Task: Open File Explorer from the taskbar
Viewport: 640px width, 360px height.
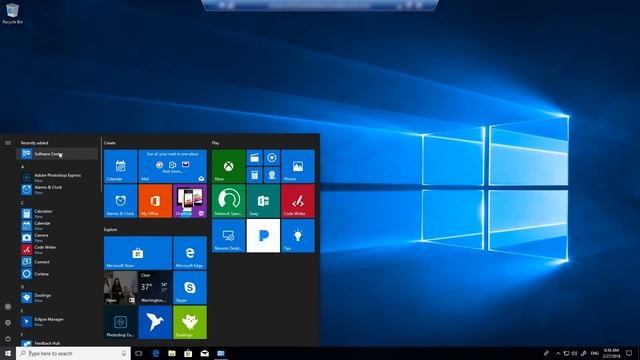Action: [172, 353]
